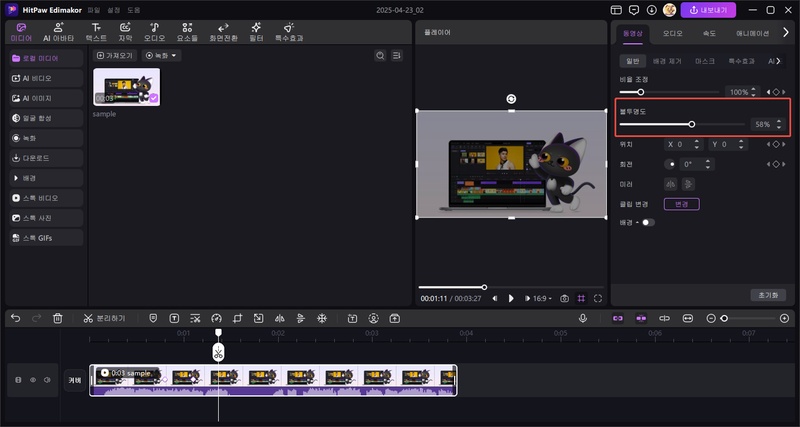This screenshot has width=800, height=427.
Task: Click the 58% opacity stepper arrows
Action: point(779,124)
